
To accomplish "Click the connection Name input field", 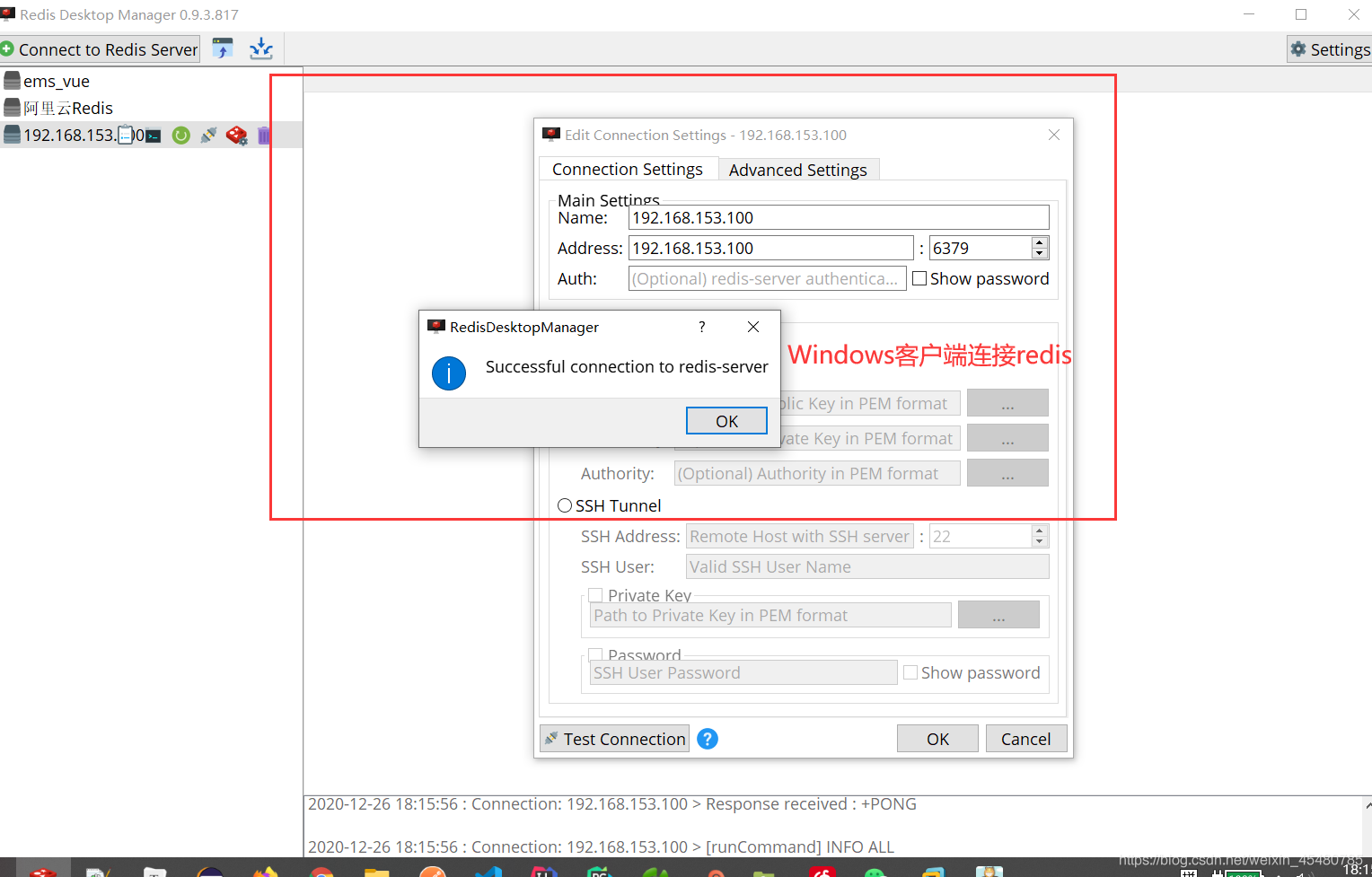I will click(x=839, y=217).
